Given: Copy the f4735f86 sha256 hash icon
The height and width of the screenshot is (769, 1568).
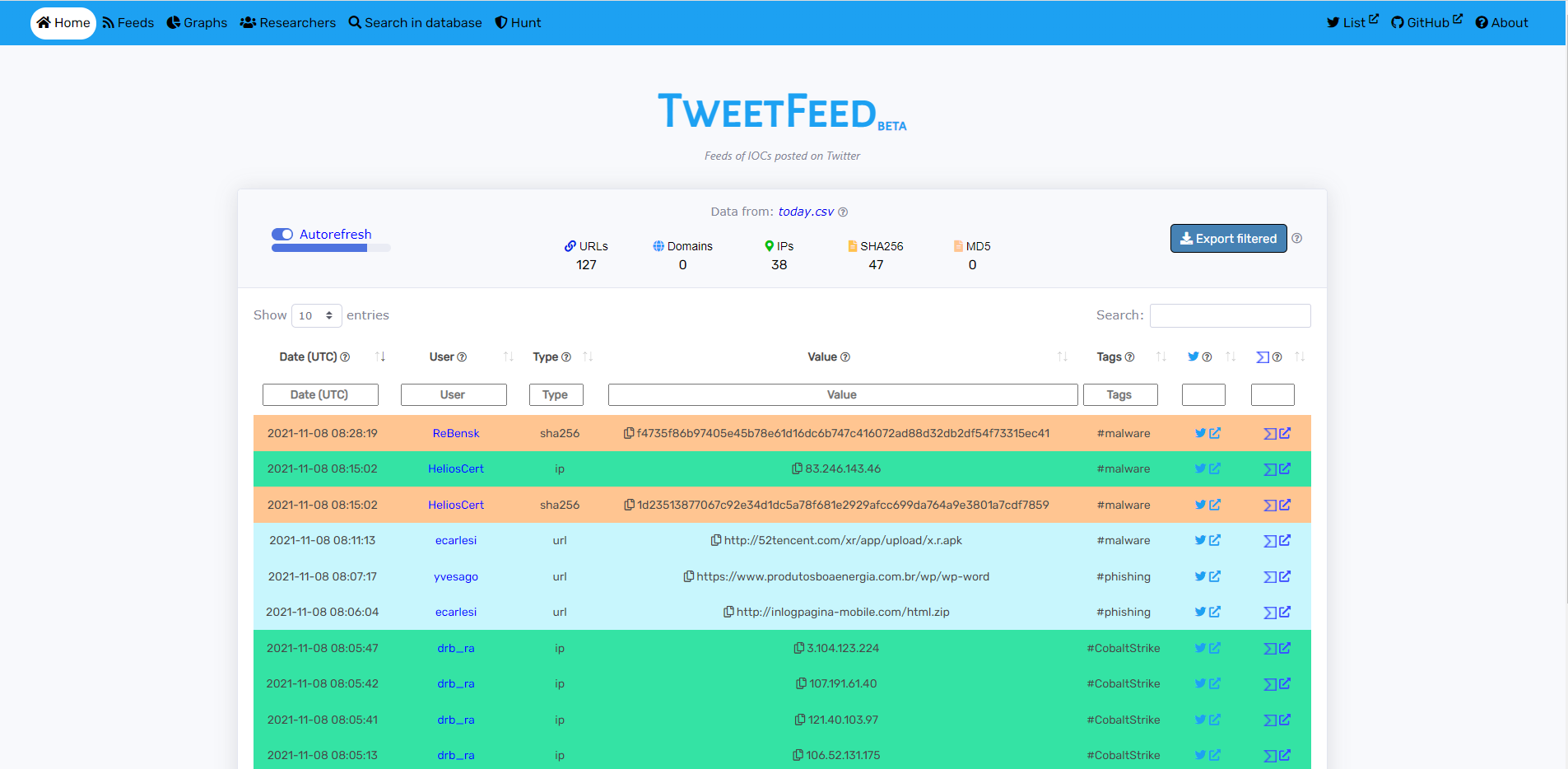Looking at the screenshot, I should [629, 433].
